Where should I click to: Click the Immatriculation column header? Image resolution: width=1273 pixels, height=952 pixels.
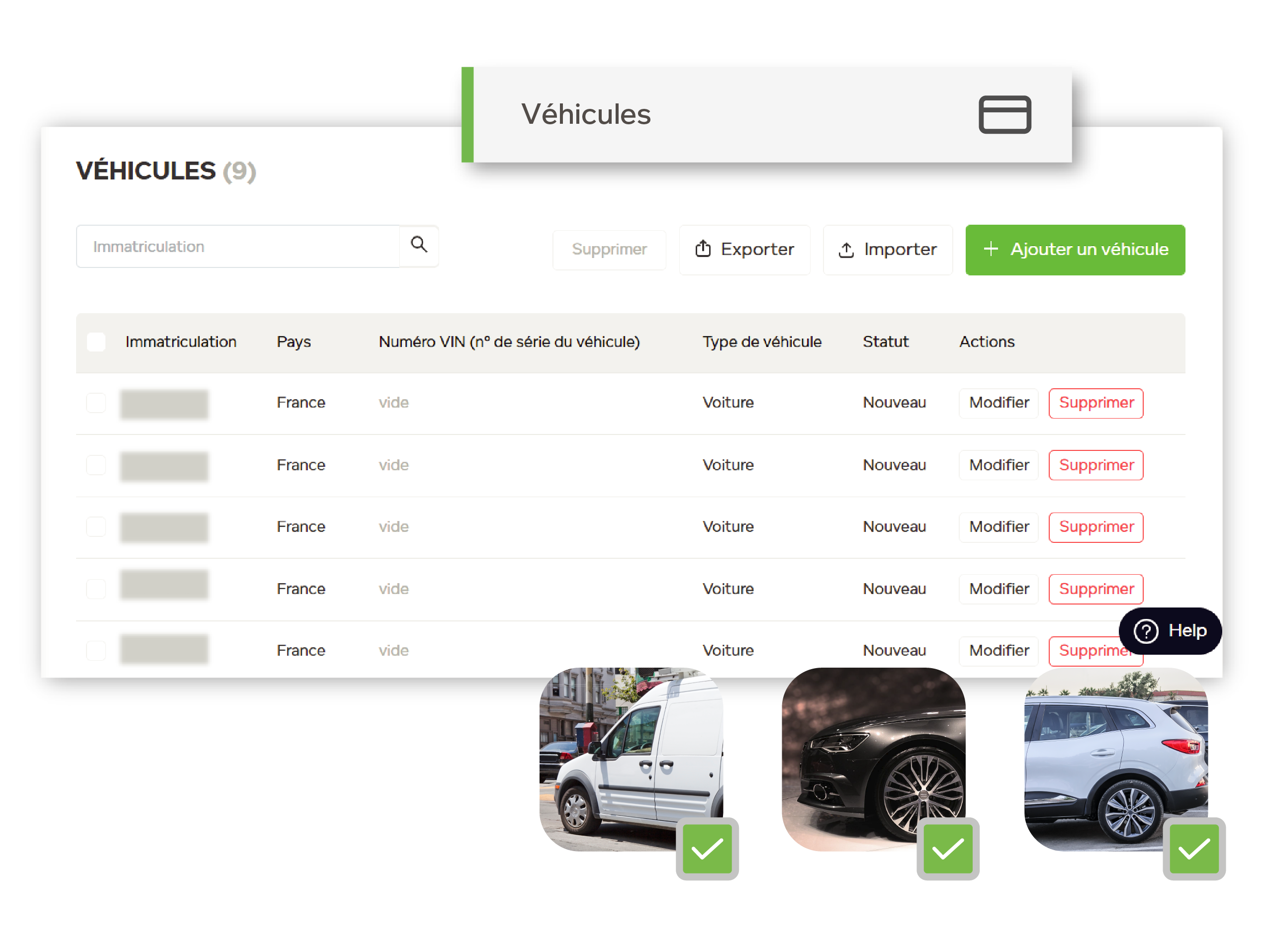tap(181, 342)
